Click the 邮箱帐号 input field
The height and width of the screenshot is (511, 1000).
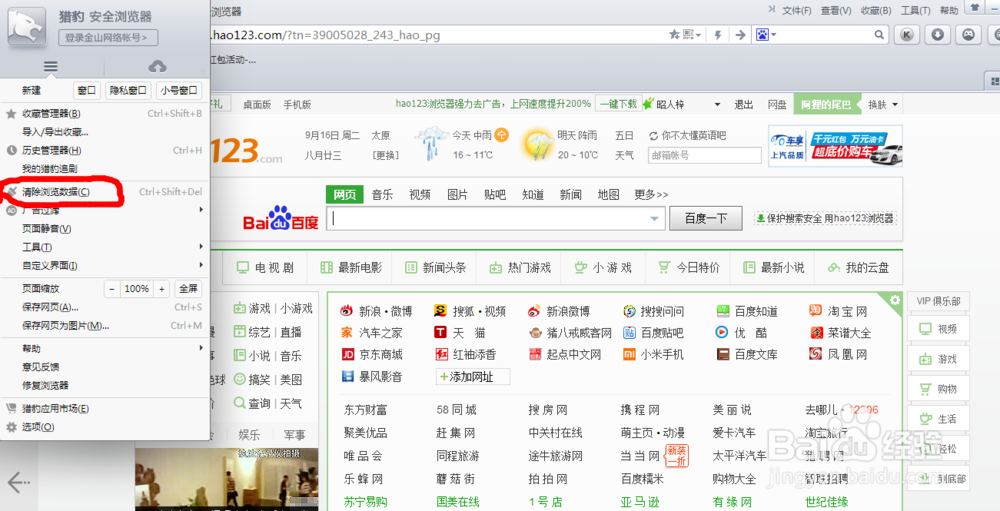(705, 155)
